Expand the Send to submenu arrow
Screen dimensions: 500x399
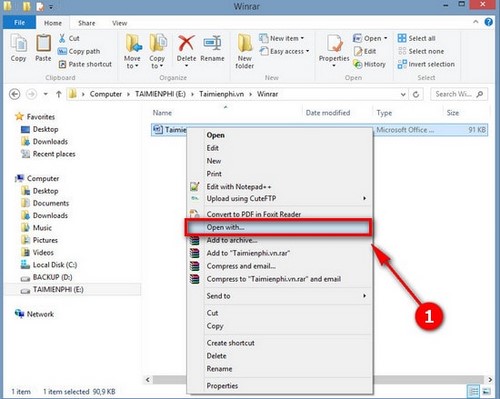click(364, 296)
